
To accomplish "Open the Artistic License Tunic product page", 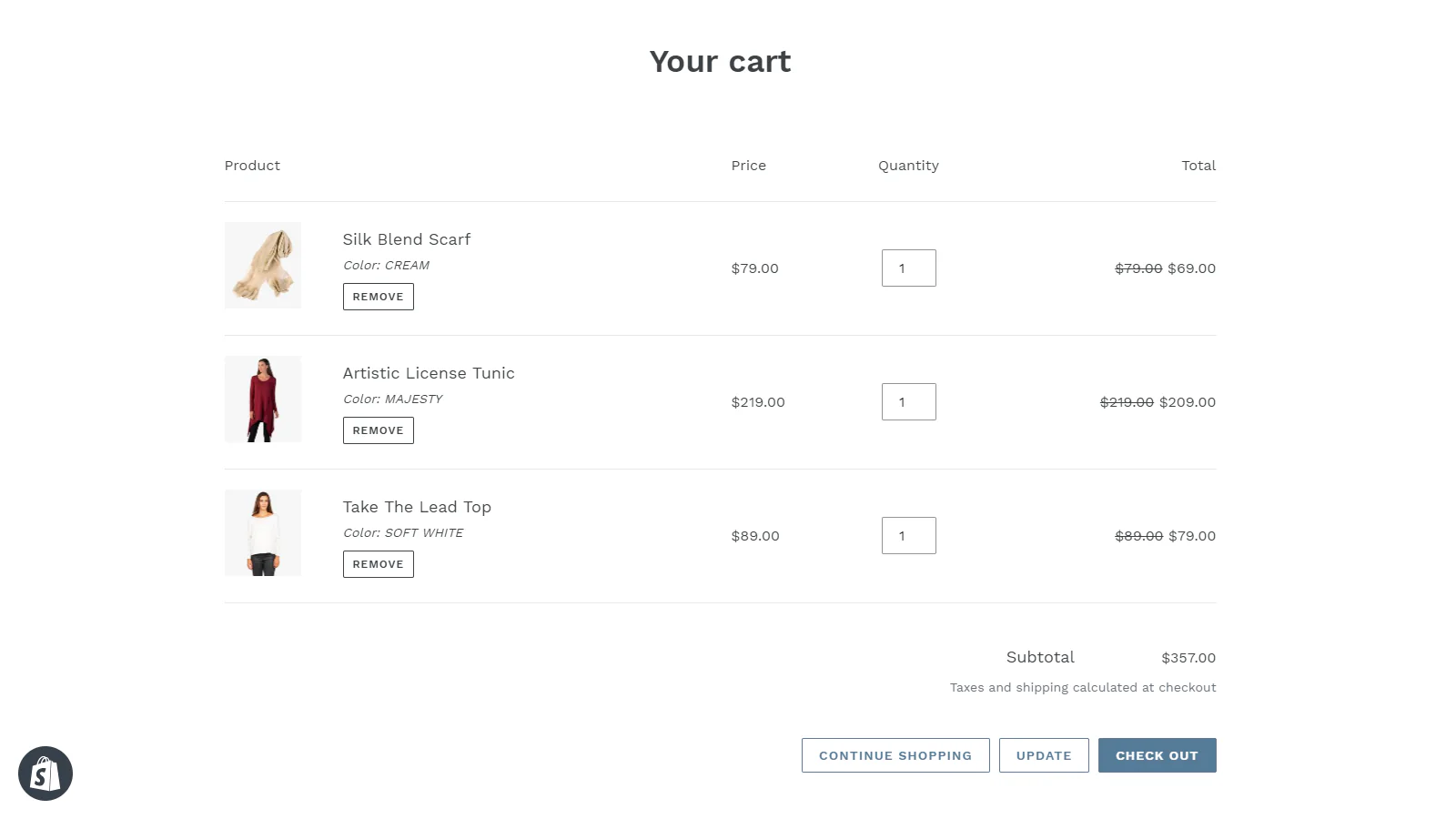I will coord(428,373).
